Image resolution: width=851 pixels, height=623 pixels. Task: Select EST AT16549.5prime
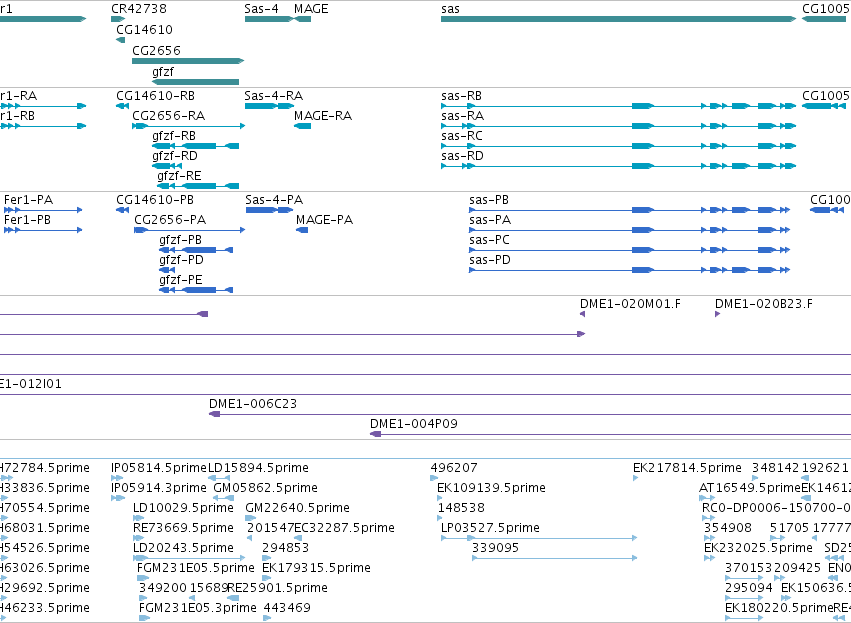tap(750, 488)
